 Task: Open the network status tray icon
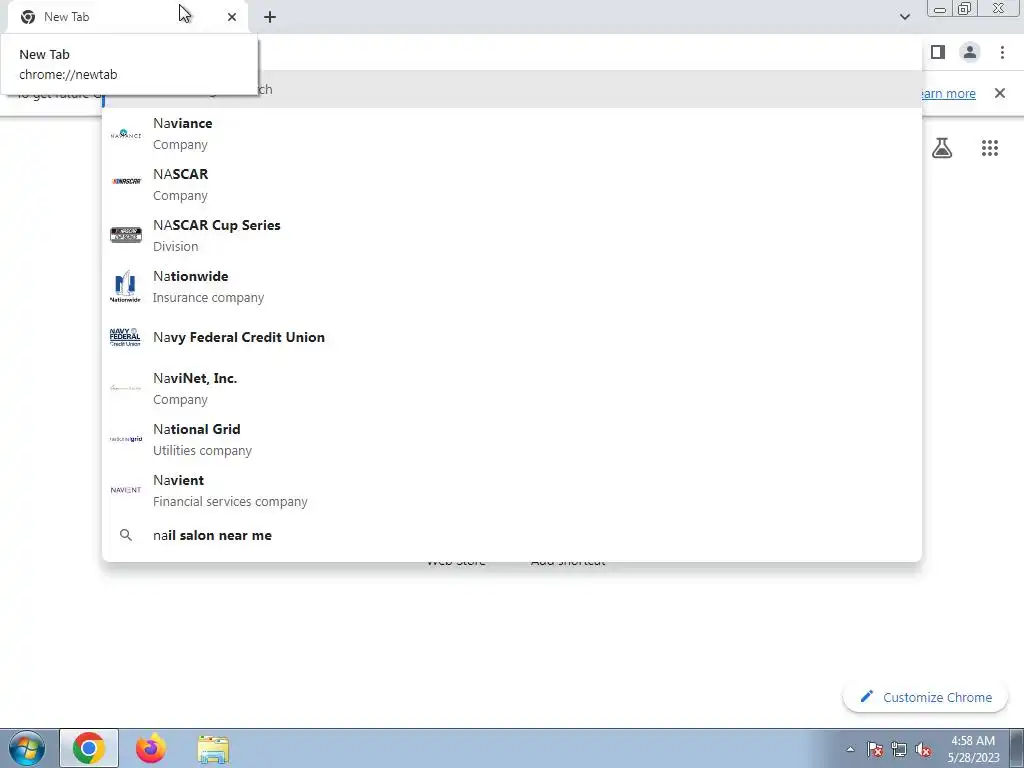point(899,749)
